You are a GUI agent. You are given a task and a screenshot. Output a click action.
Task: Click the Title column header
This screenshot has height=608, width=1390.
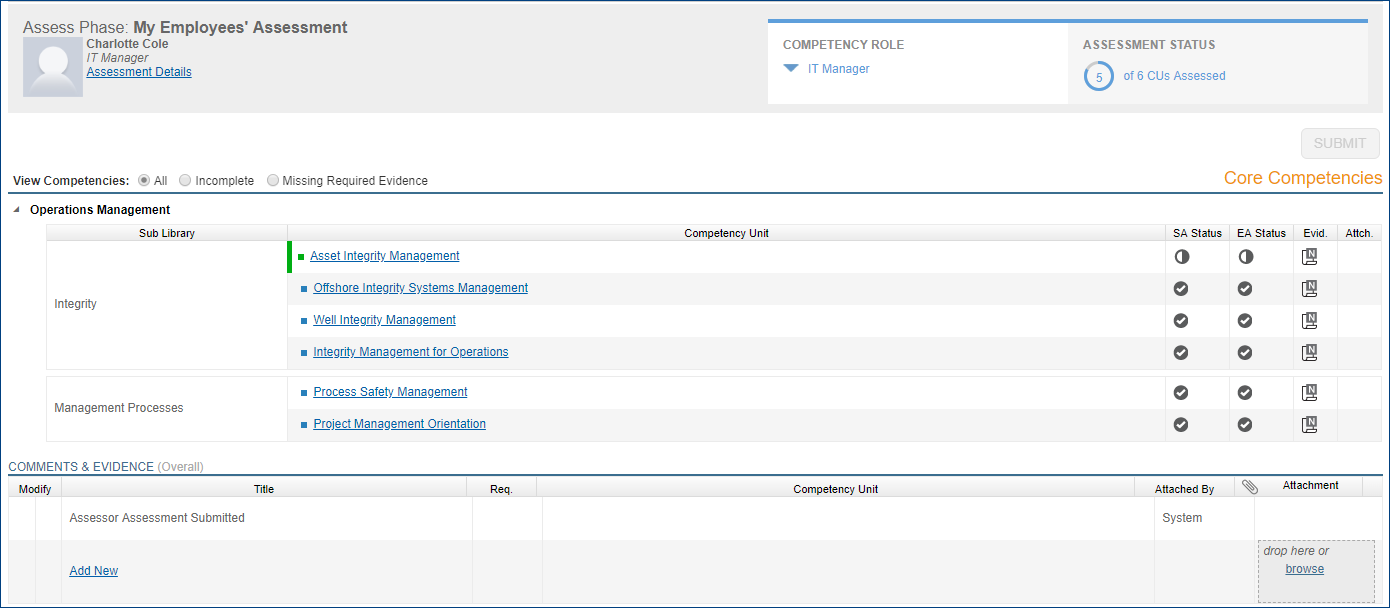(264, 489)
